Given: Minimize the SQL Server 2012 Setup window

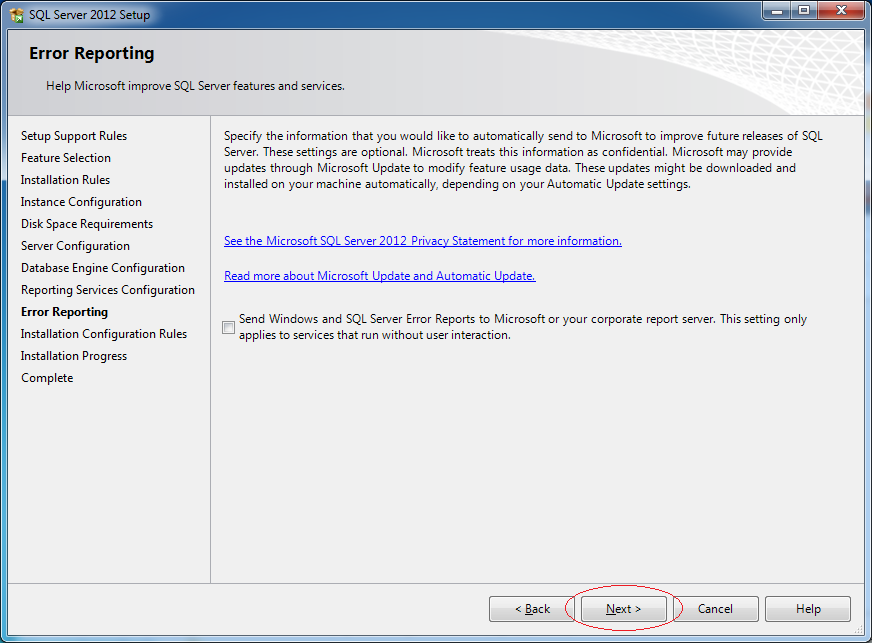Looking at the screenshot, I should [777, 11].
